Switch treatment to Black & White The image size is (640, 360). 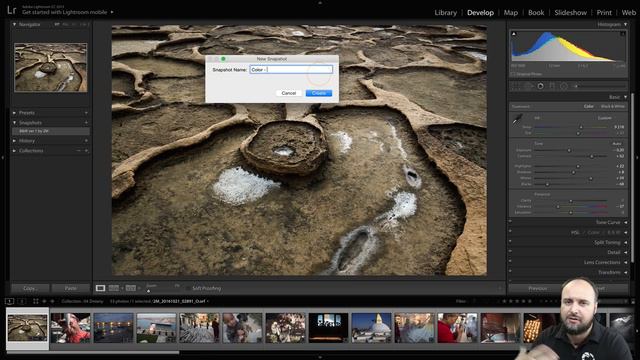(x=613, y=106)
